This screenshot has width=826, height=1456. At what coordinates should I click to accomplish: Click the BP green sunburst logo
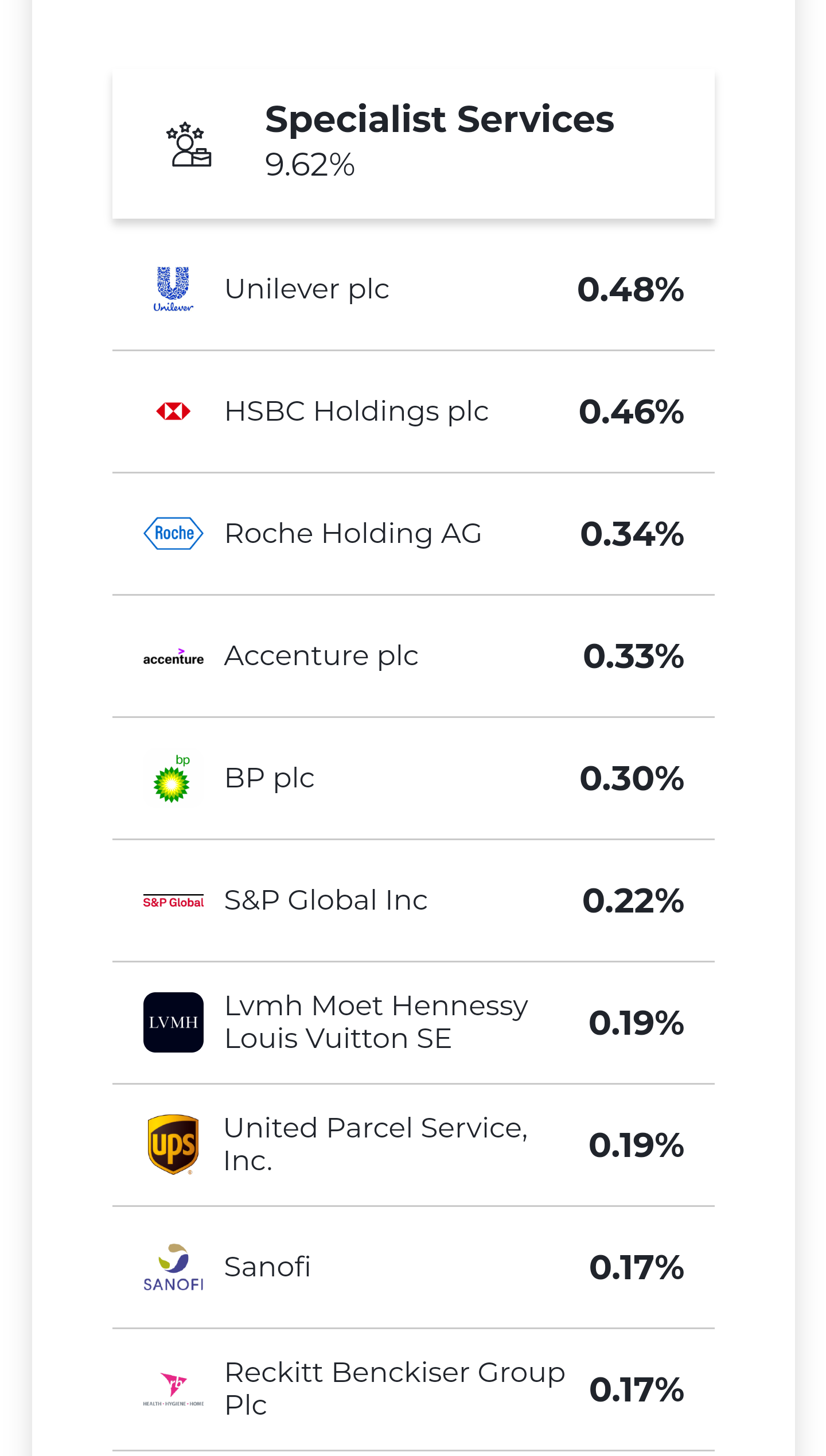(172, 779)
